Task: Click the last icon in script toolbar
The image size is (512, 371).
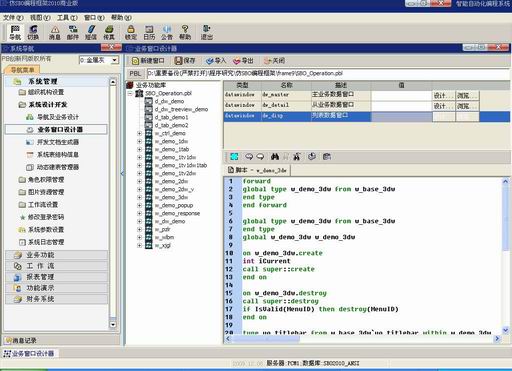Action: point(327,156)
